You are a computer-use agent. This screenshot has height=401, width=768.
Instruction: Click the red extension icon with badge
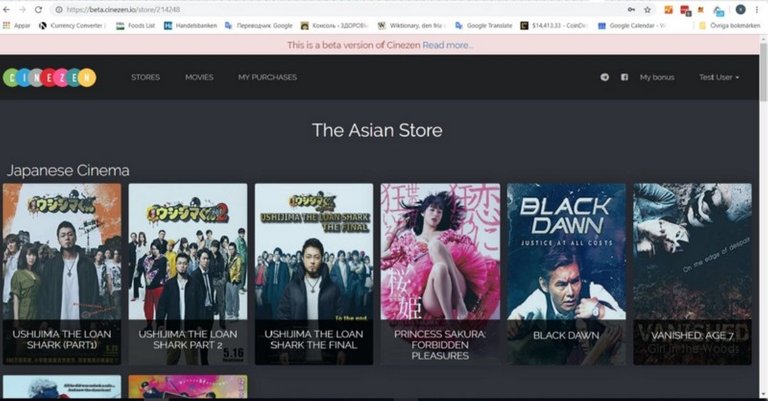(685, 10)
